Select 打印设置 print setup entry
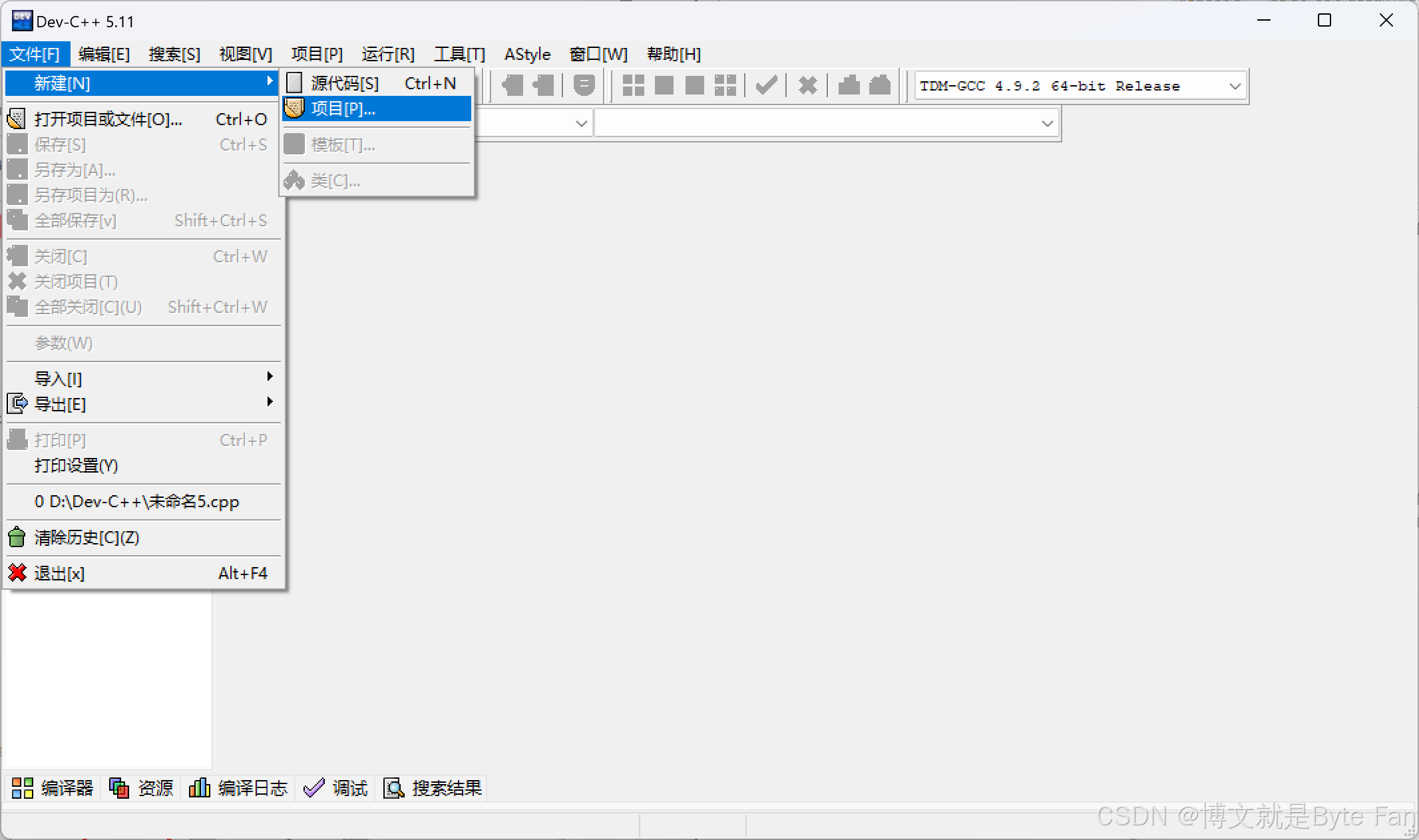The width and height of the screenshot is (1419, 840). [76, 465]
